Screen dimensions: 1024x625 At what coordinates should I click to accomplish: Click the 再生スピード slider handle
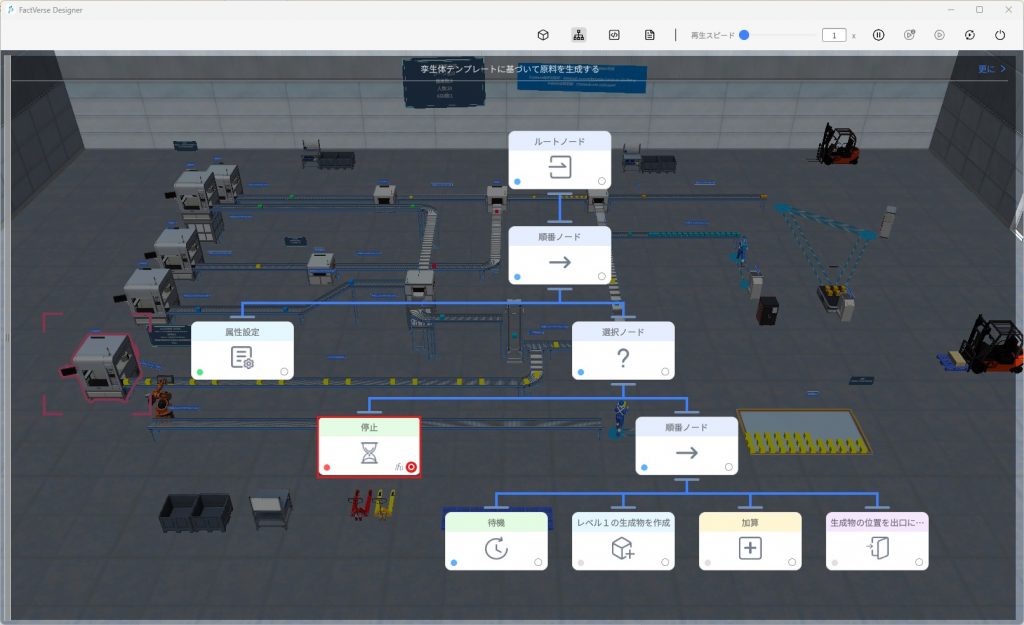point(744,35)
